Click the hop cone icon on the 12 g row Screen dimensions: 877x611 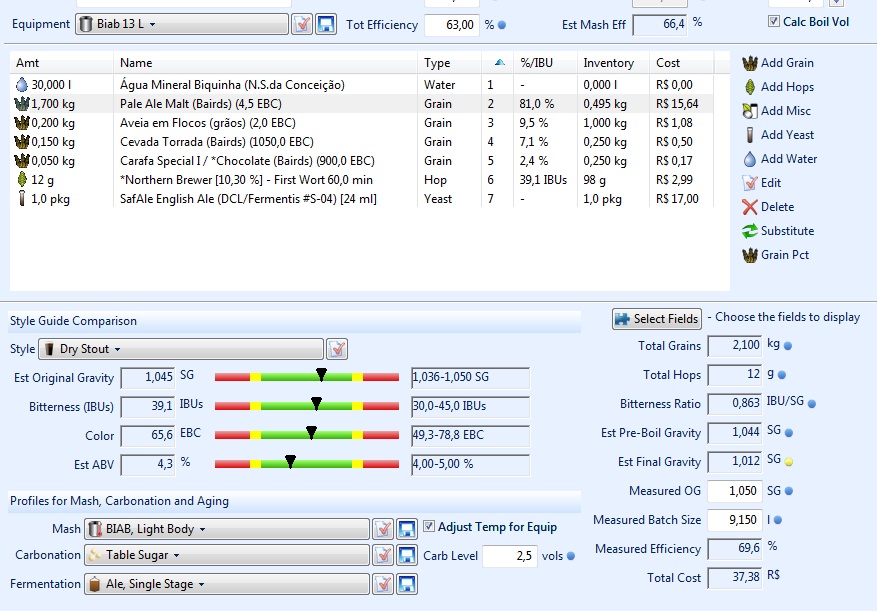click(22, 180)
